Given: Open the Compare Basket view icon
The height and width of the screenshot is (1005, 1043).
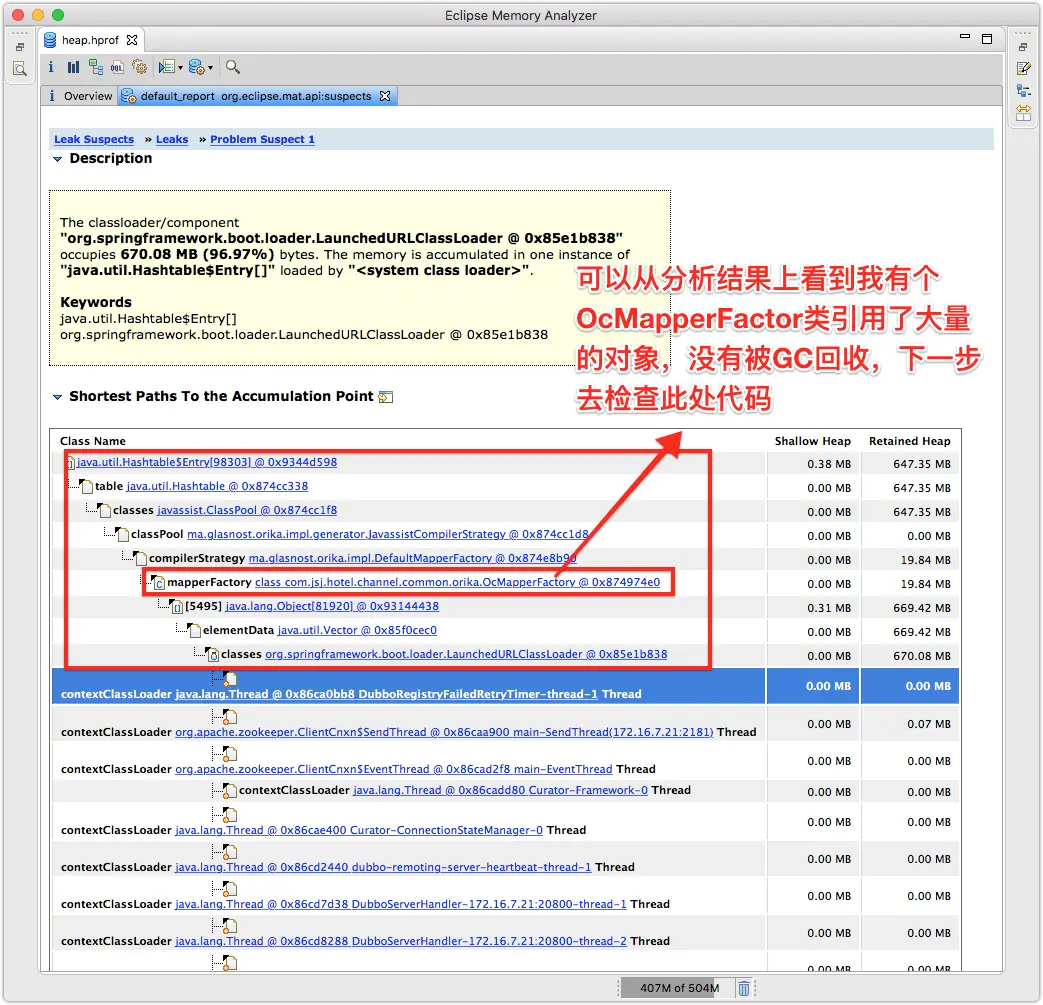Looking at the screenshot, I should (1024, 113).
